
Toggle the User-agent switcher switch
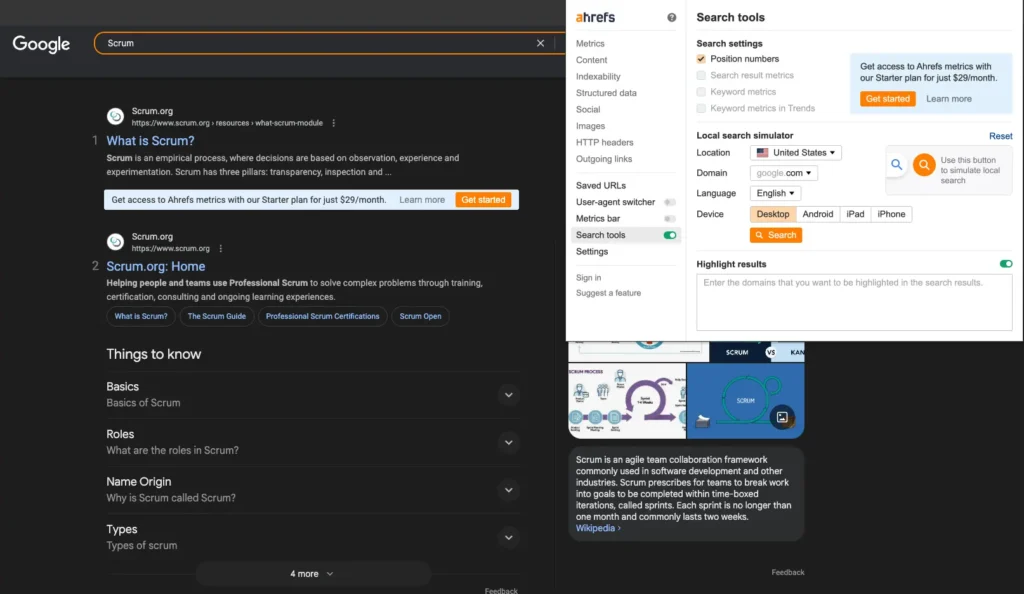pyautogui.click(x=670, y=202)
